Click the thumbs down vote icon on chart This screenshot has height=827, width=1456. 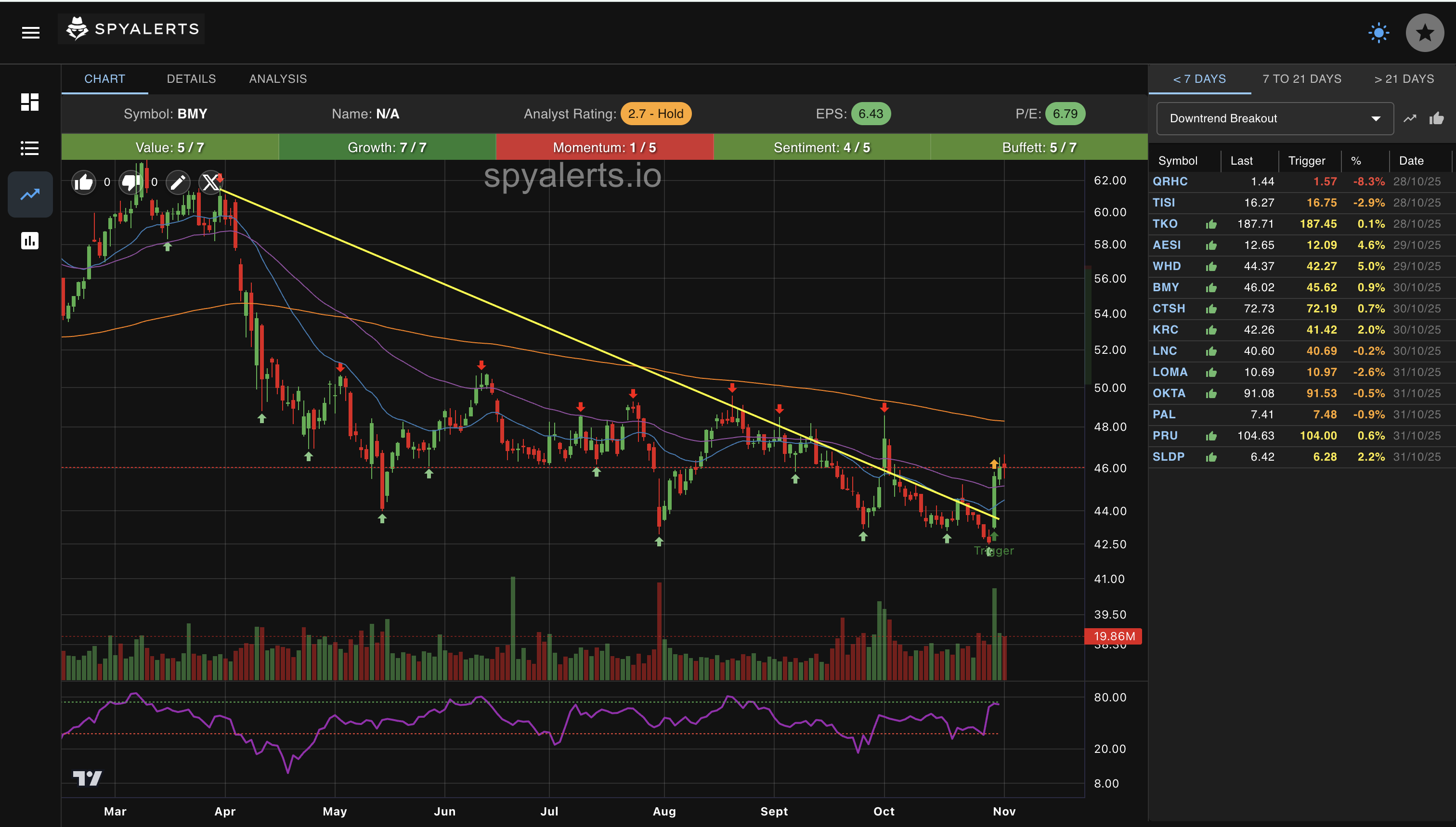click(130, 182)
